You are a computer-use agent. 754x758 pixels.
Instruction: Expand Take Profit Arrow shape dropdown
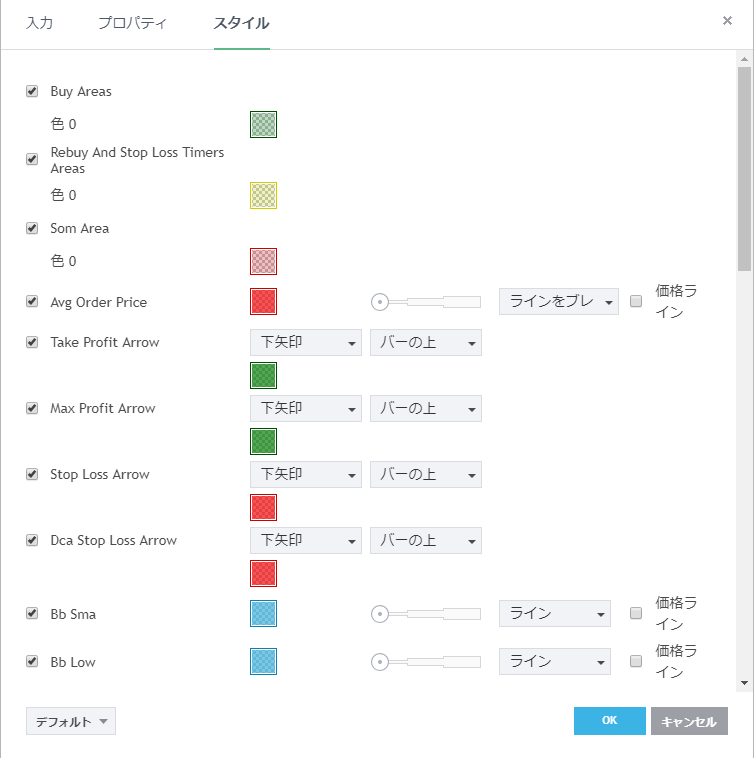[305, 342]
